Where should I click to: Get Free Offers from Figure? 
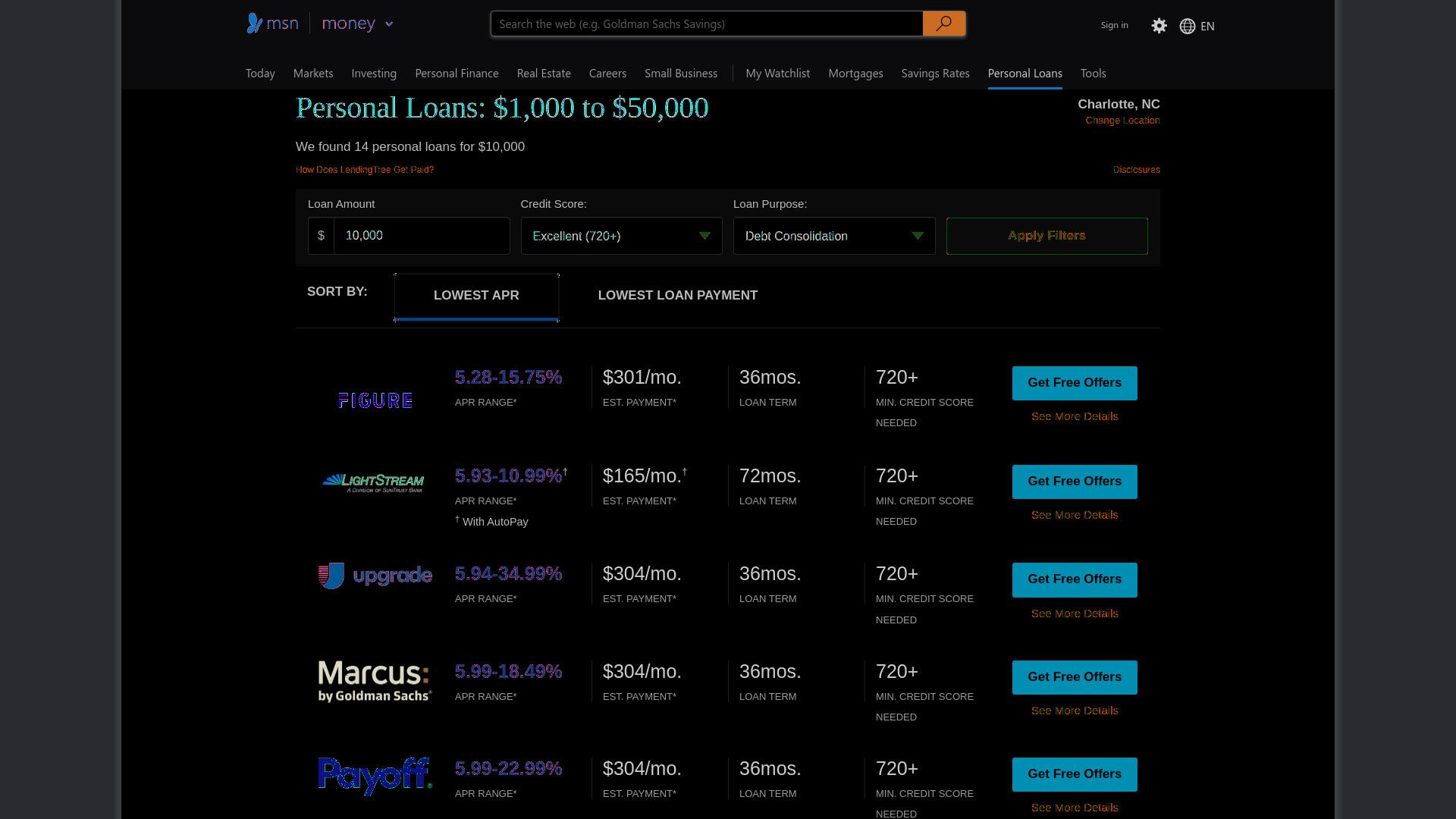click(1075, 383)
